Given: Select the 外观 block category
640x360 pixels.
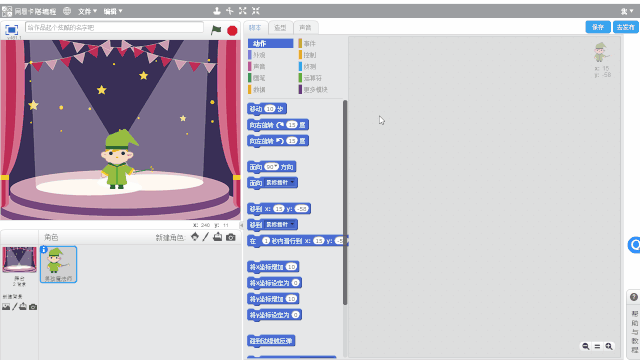Looking at the screenshot, I should [271, 55].
